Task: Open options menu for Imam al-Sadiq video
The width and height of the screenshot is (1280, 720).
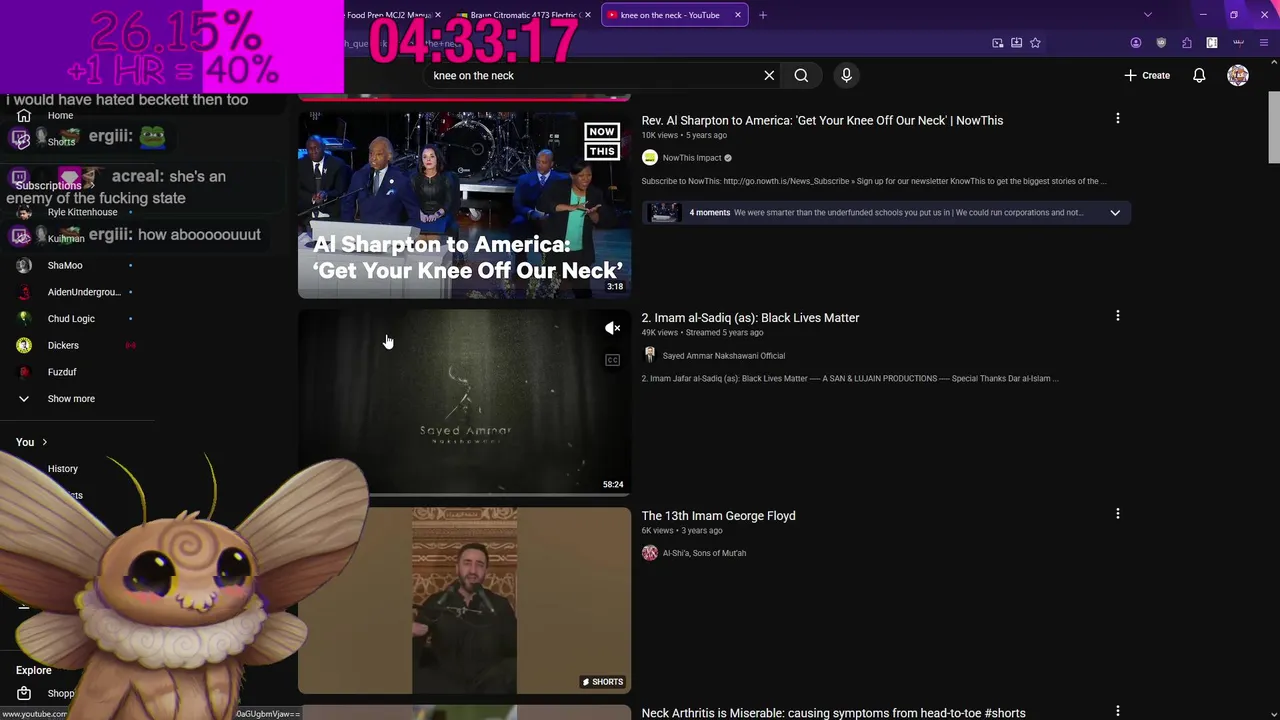Action: (1117, 316)
